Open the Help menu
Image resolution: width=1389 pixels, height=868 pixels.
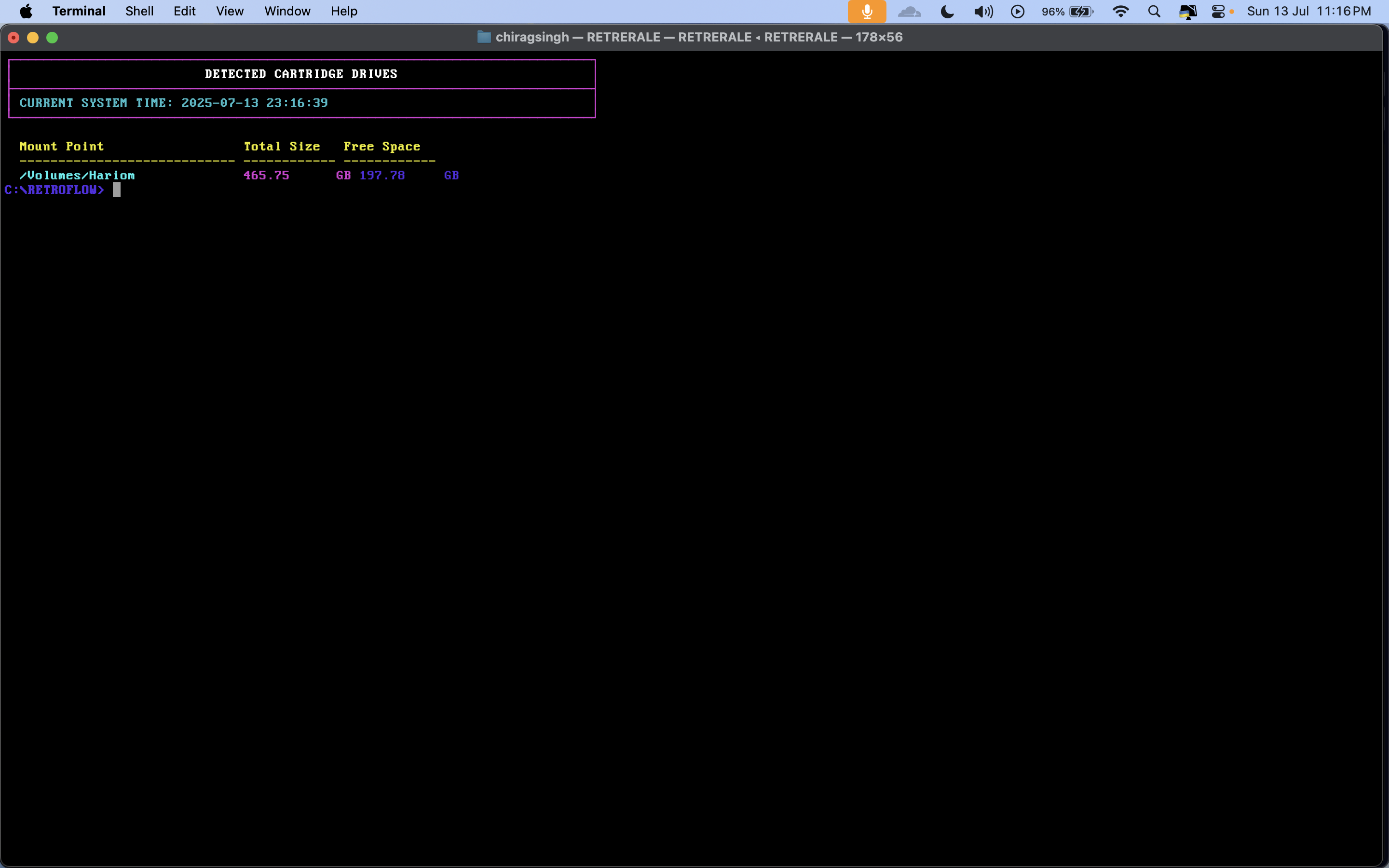point(344,12)
